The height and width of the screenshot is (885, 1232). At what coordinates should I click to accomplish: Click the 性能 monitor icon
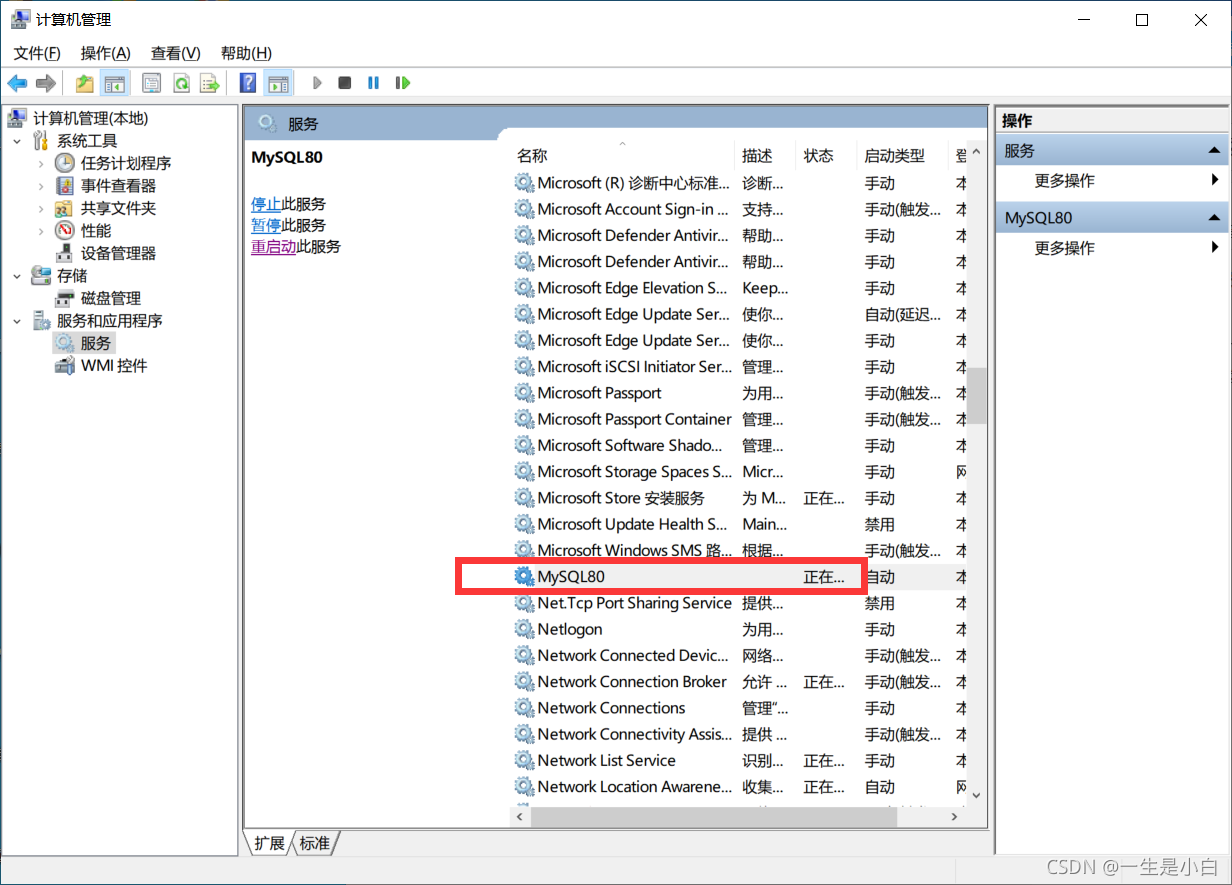(65, 231)
